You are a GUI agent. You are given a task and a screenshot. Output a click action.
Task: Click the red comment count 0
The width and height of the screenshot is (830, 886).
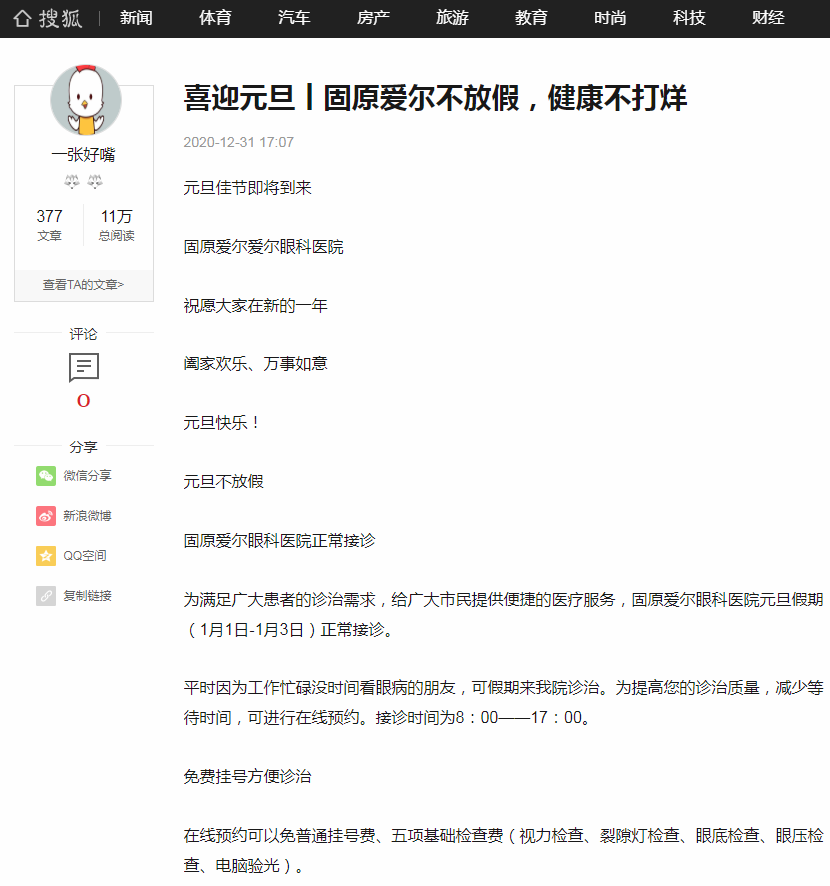click(x=84, y=401)
